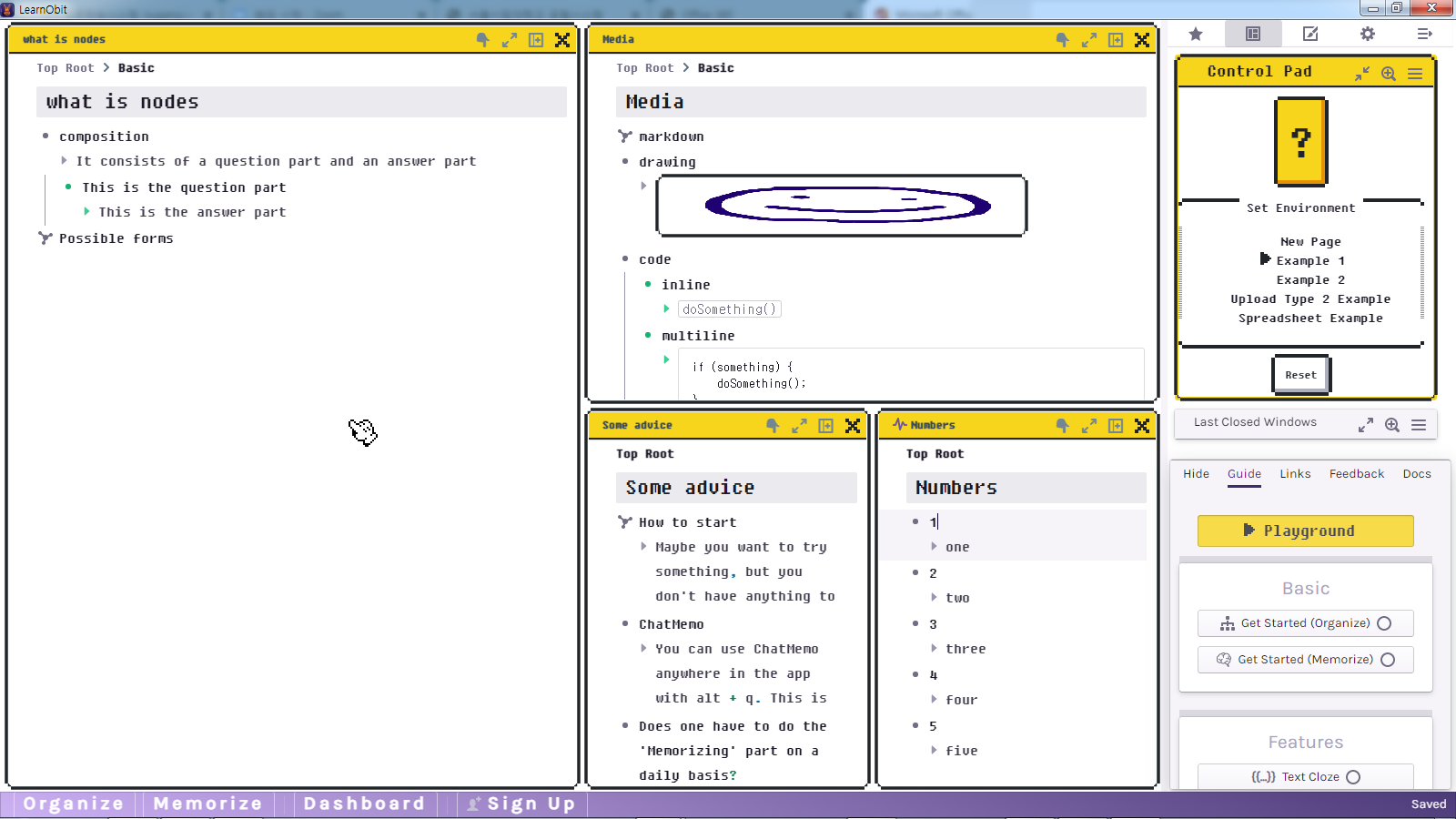
Task: Click the add-panel icon in 'what is nodes' header
Action: point(536,40)
